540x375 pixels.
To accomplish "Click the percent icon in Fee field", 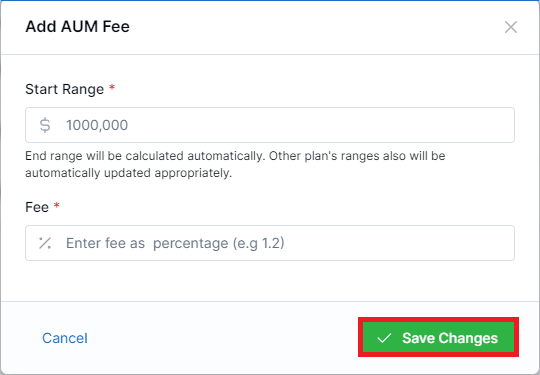I will [x=45, y=243].
